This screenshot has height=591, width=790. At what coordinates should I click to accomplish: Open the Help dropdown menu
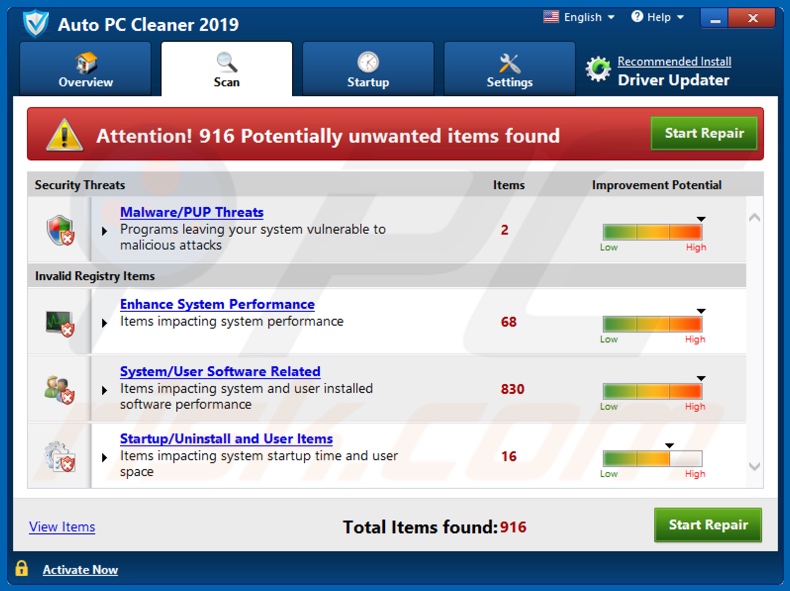click(x=657, y=17)
